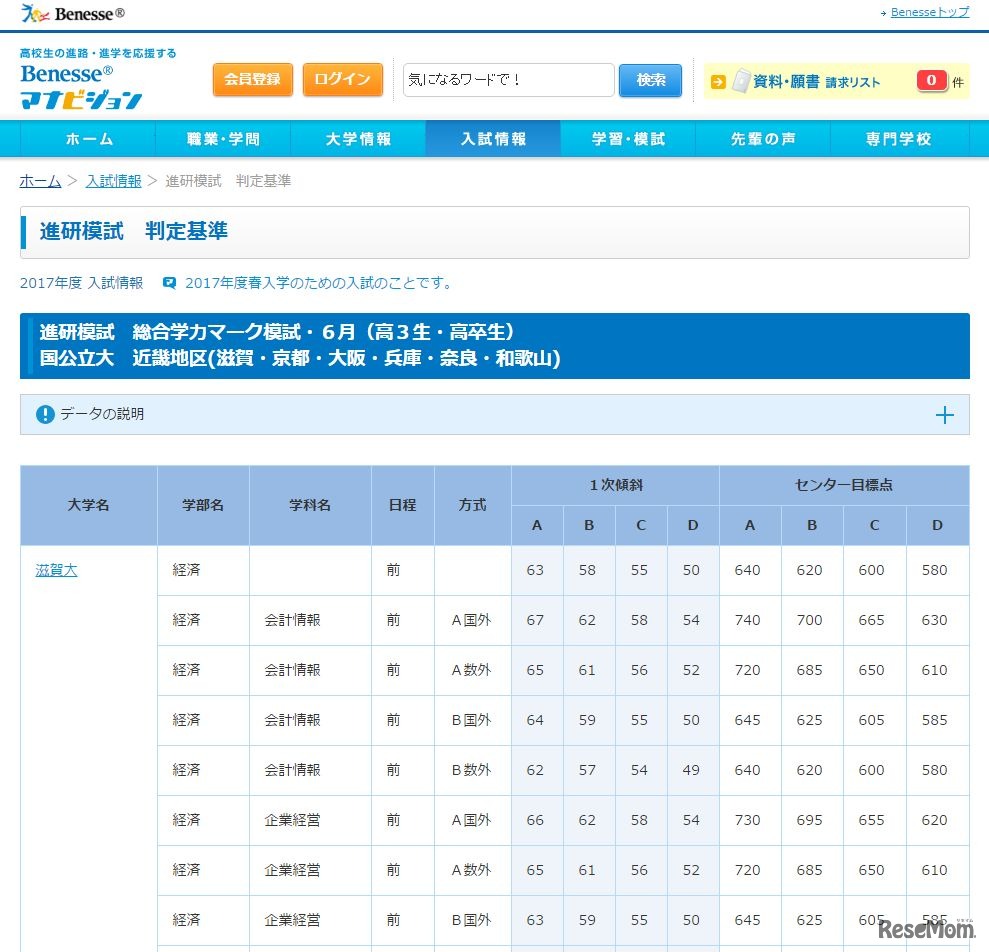Expand the データの説明 section
Screen dimensions: 989x952
pyautogui.click(x=944, y=414)
